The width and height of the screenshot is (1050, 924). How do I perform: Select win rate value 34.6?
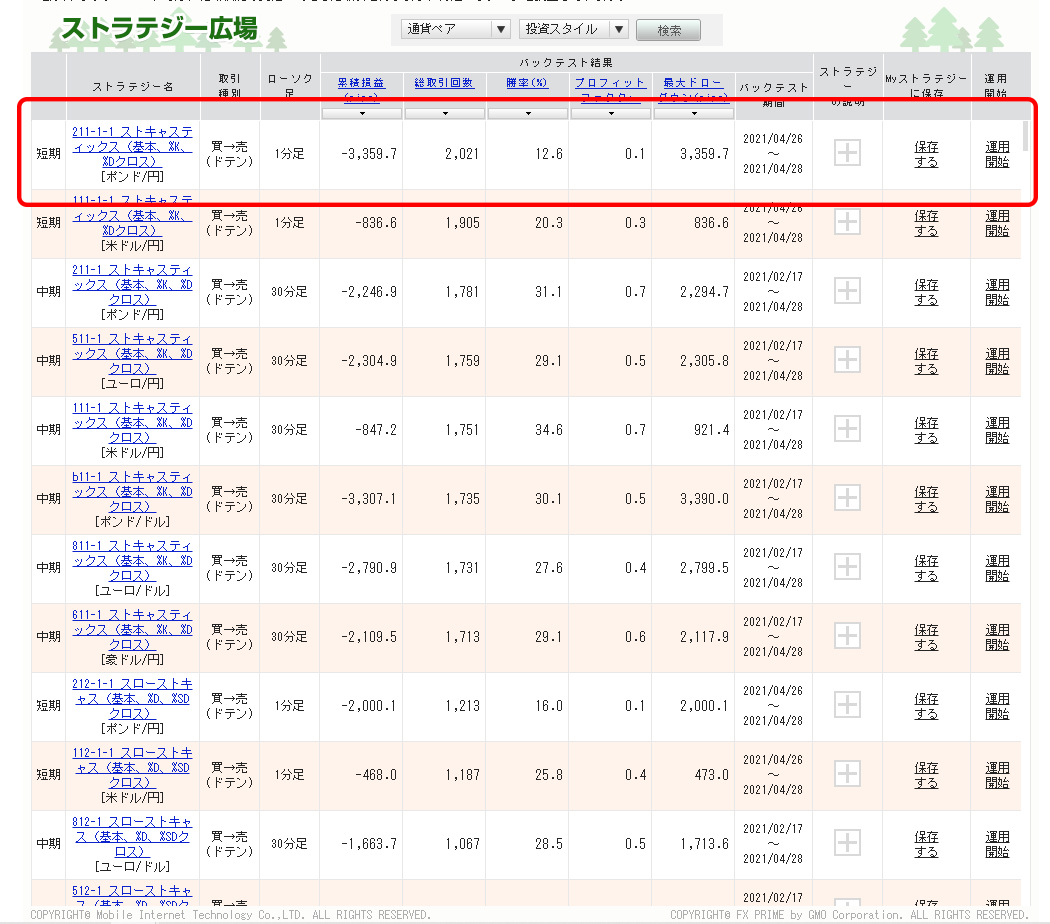point(548,430)
